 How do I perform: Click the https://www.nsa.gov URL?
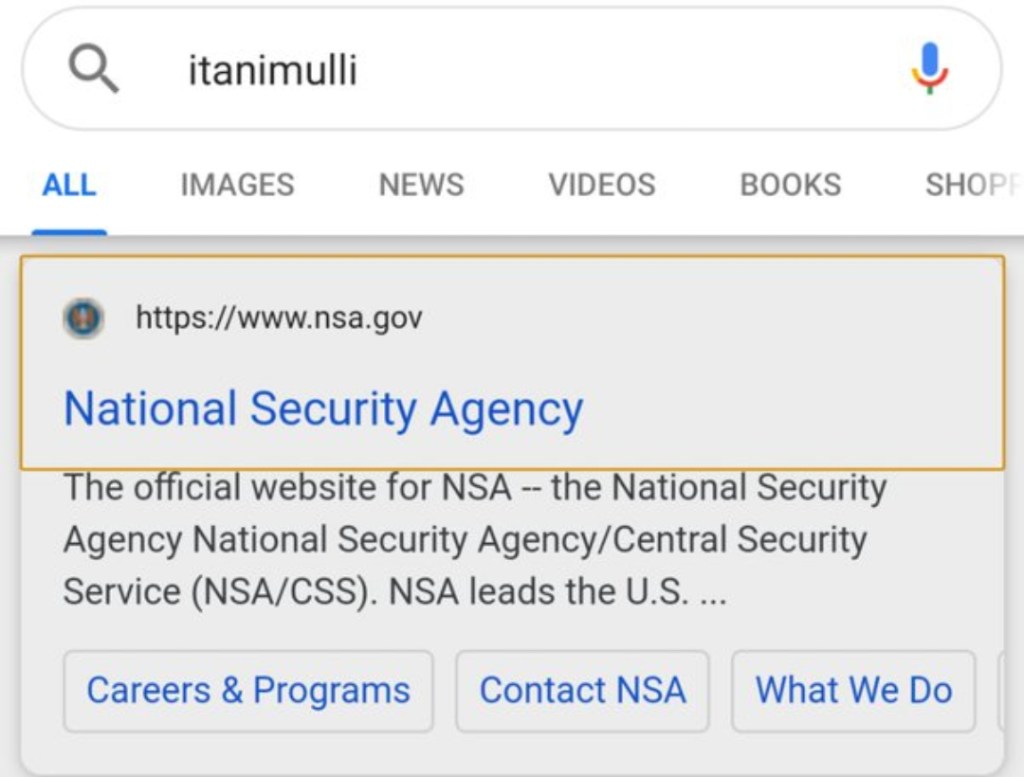279,319
